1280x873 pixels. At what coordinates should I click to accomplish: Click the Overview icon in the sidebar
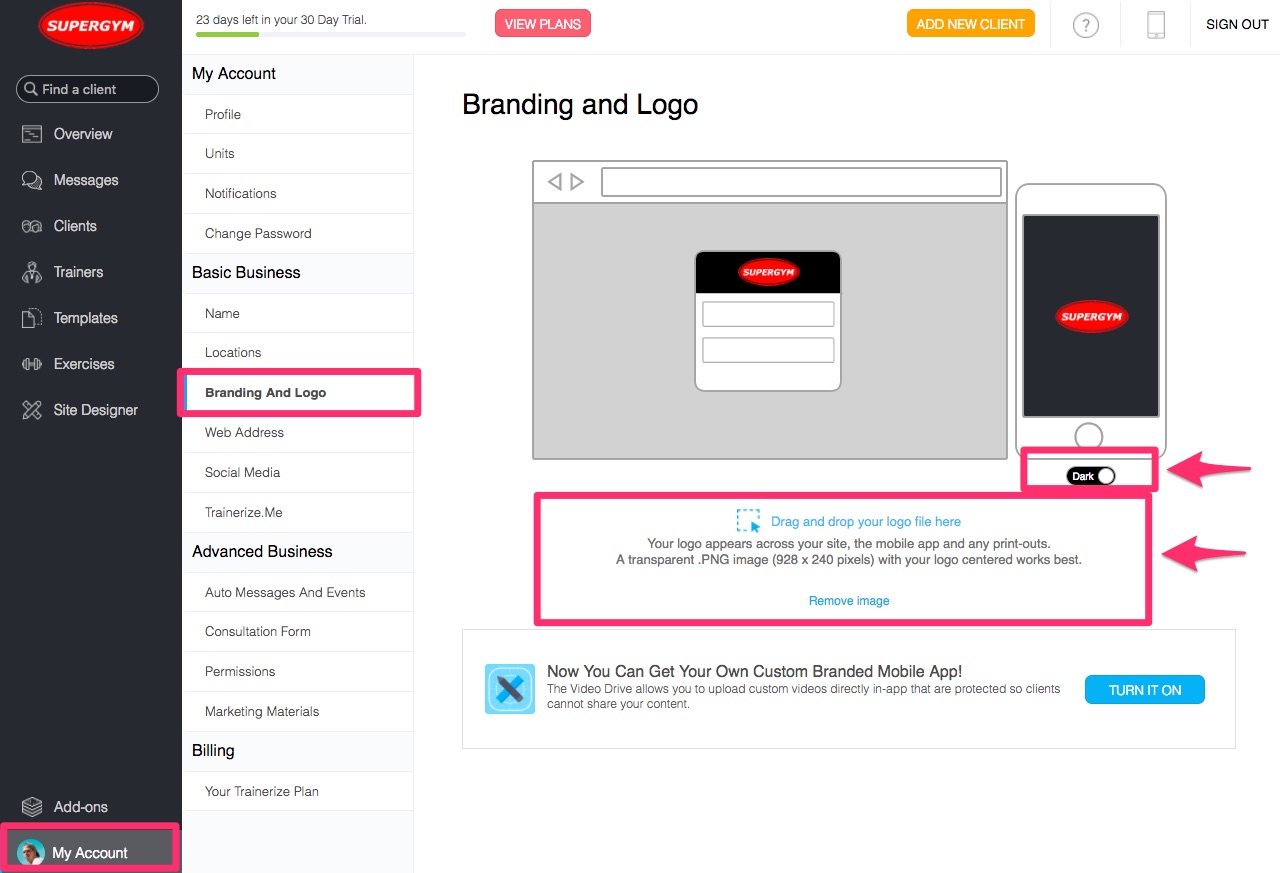pos(32,134)
